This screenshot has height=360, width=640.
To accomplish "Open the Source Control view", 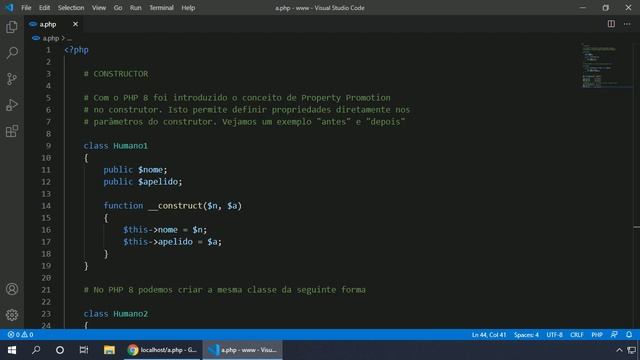I will point(12,79).
